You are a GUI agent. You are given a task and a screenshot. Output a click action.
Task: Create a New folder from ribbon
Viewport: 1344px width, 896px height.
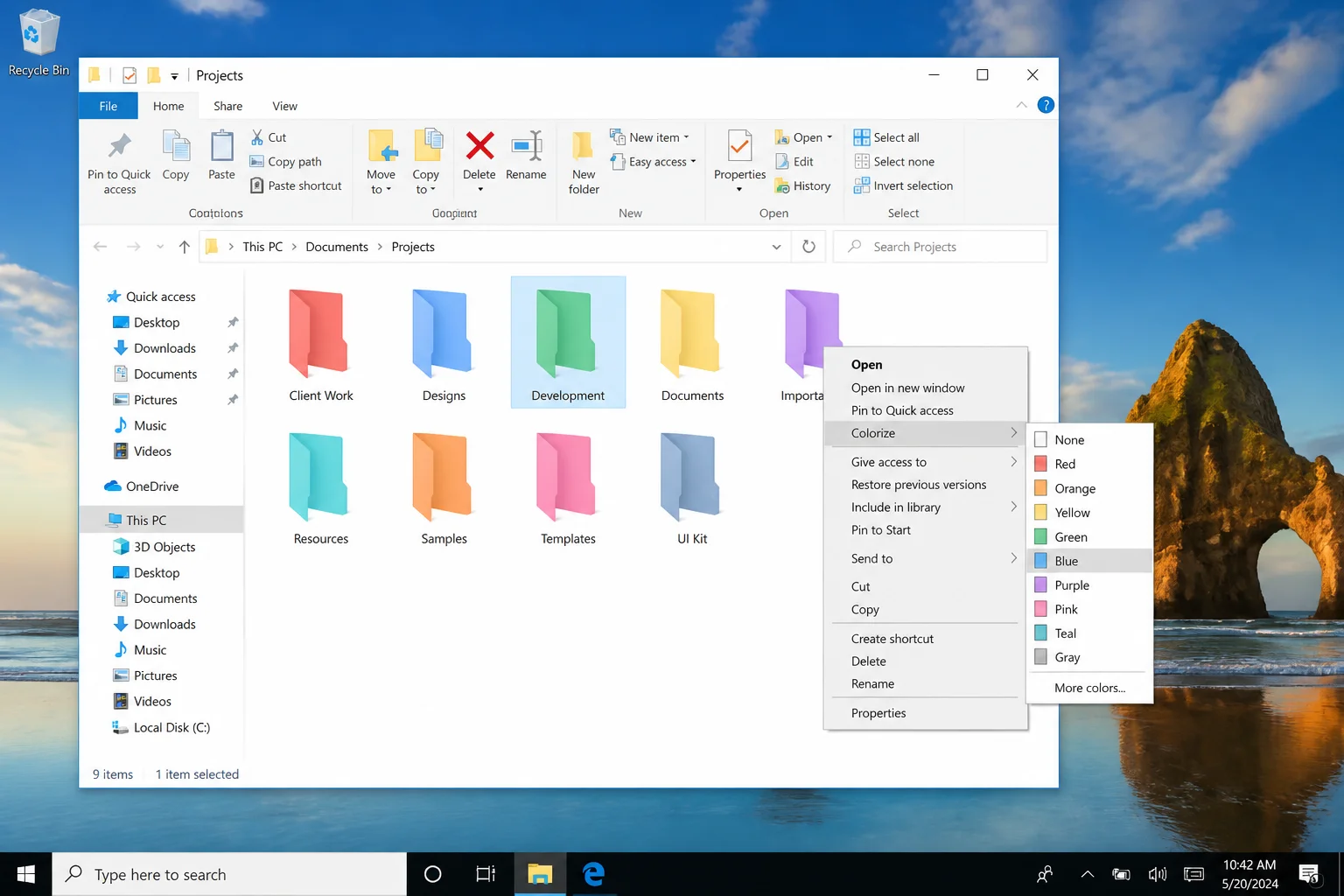tap(584, 163)
